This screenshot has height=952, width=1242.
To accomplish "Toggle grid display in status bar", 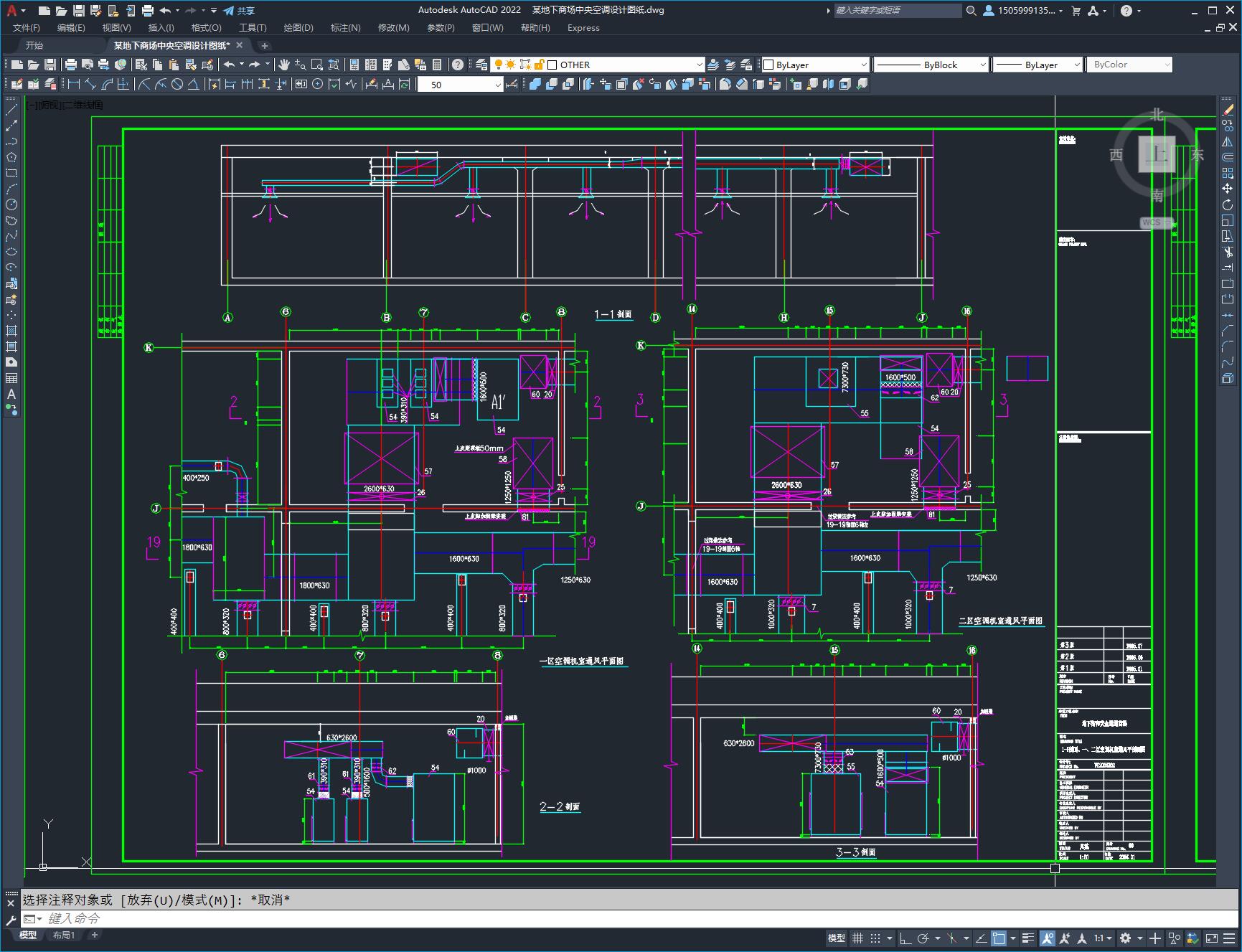I will (x=857, y=938).
